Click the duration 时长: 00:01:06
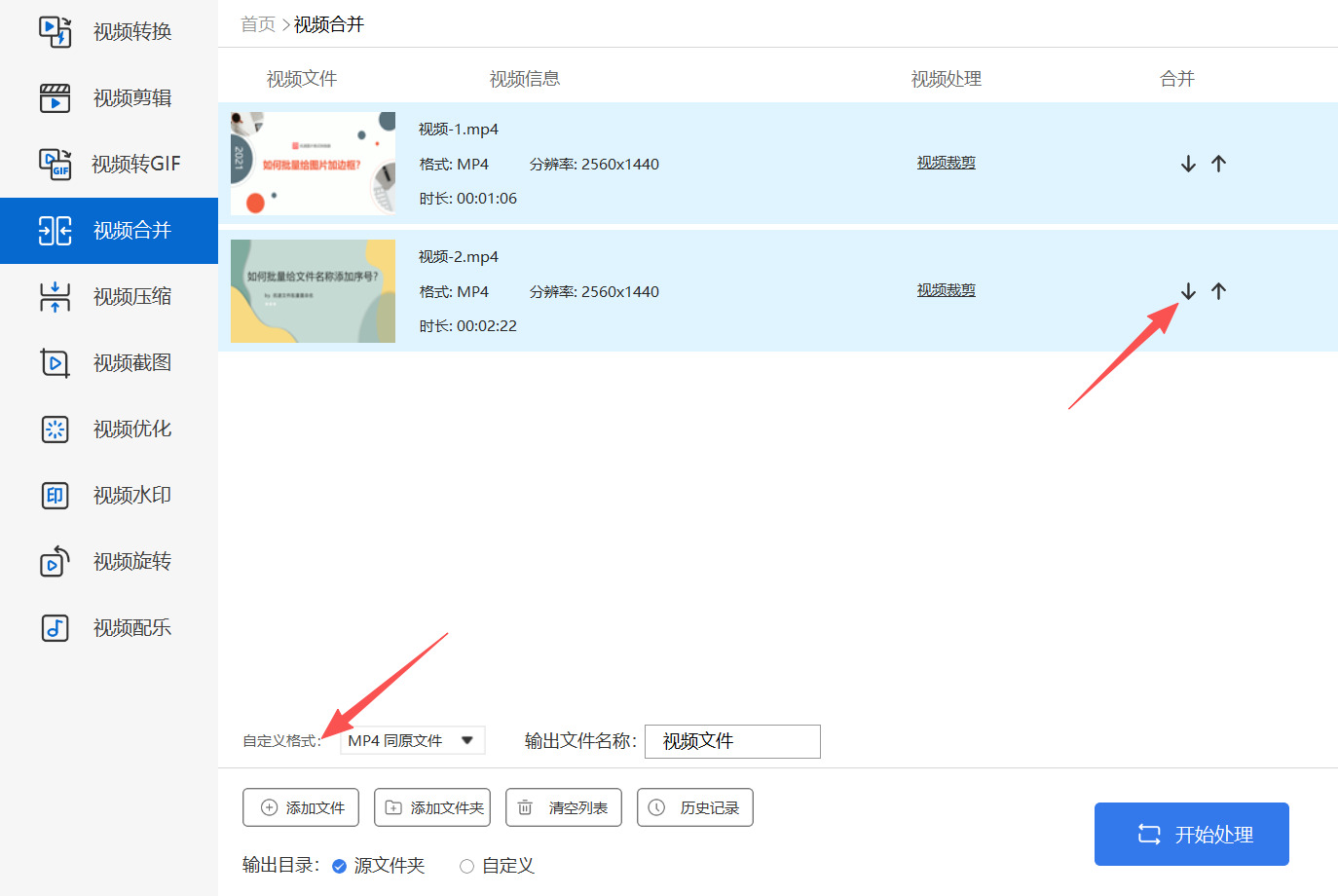The image size is (1338, 896). pos(468,199)
